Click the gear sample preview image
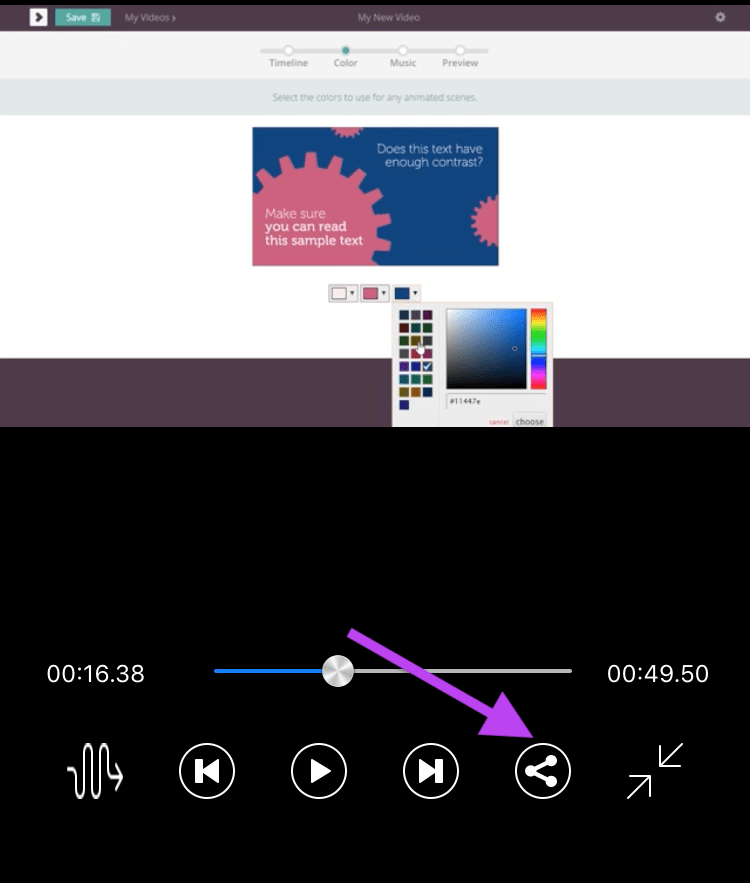The height and width of the screenshot is (883, 750). 375,196
